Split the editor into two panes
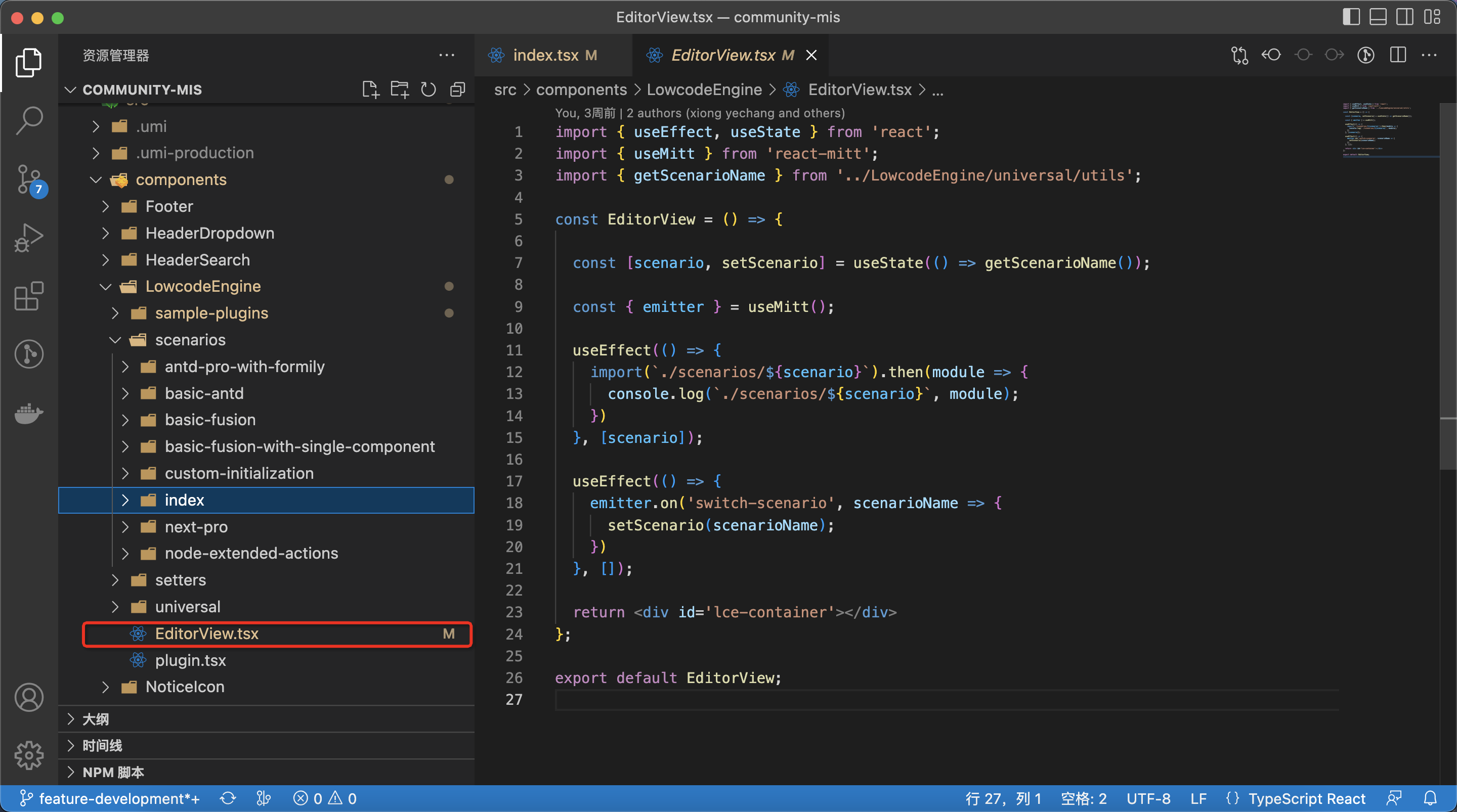Viewport: 1457px width, 812px height. click(1398, 55)
